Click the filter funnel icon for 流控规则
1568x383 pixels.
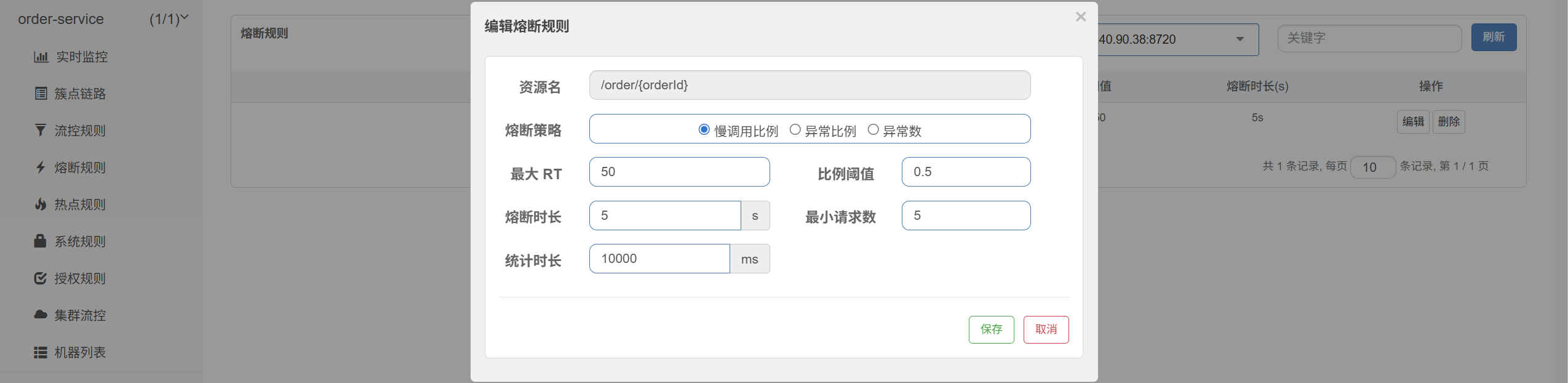41,131
